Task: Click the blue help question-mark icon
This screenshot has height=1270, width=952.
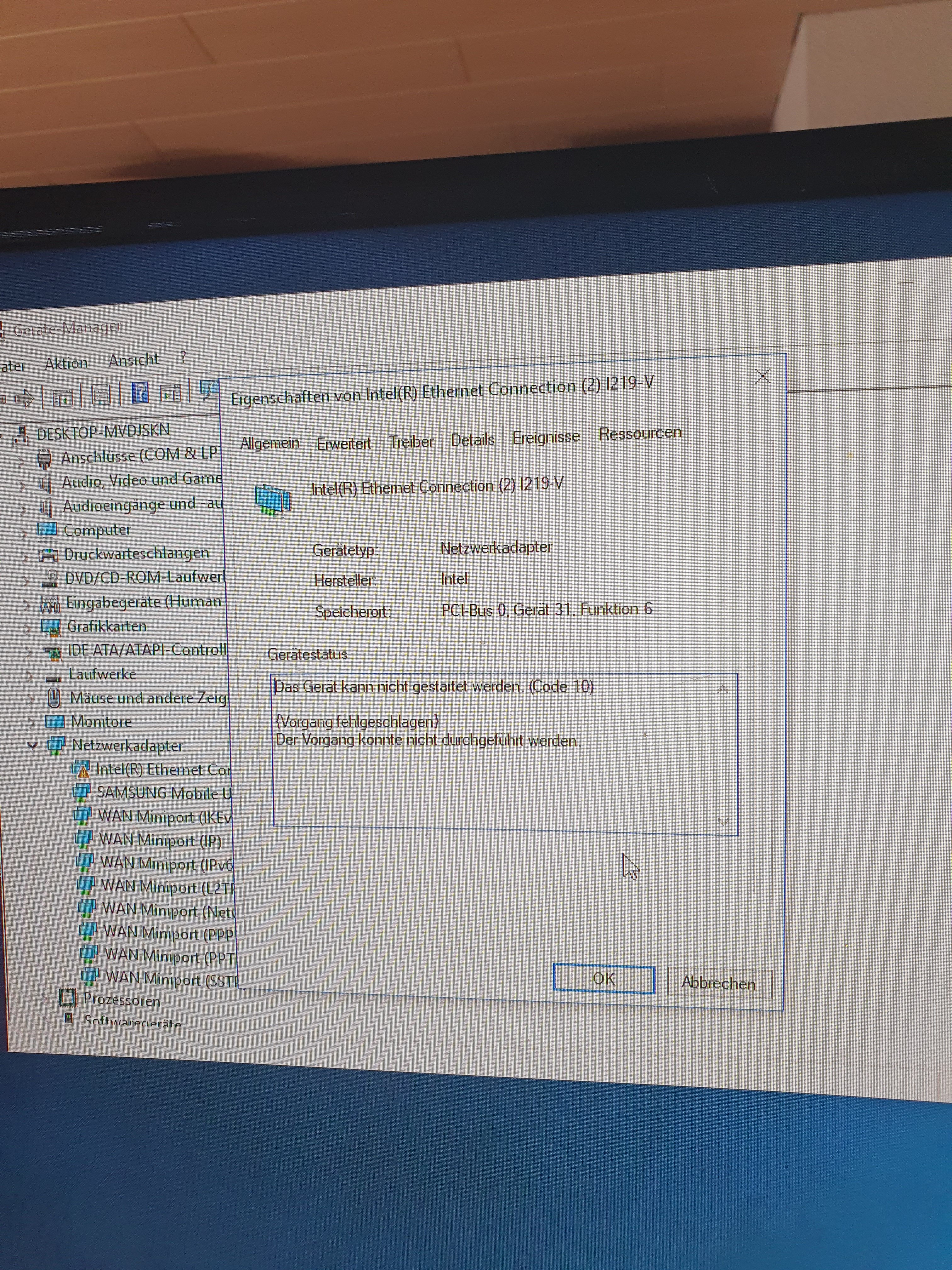Action: coord(140,393)
